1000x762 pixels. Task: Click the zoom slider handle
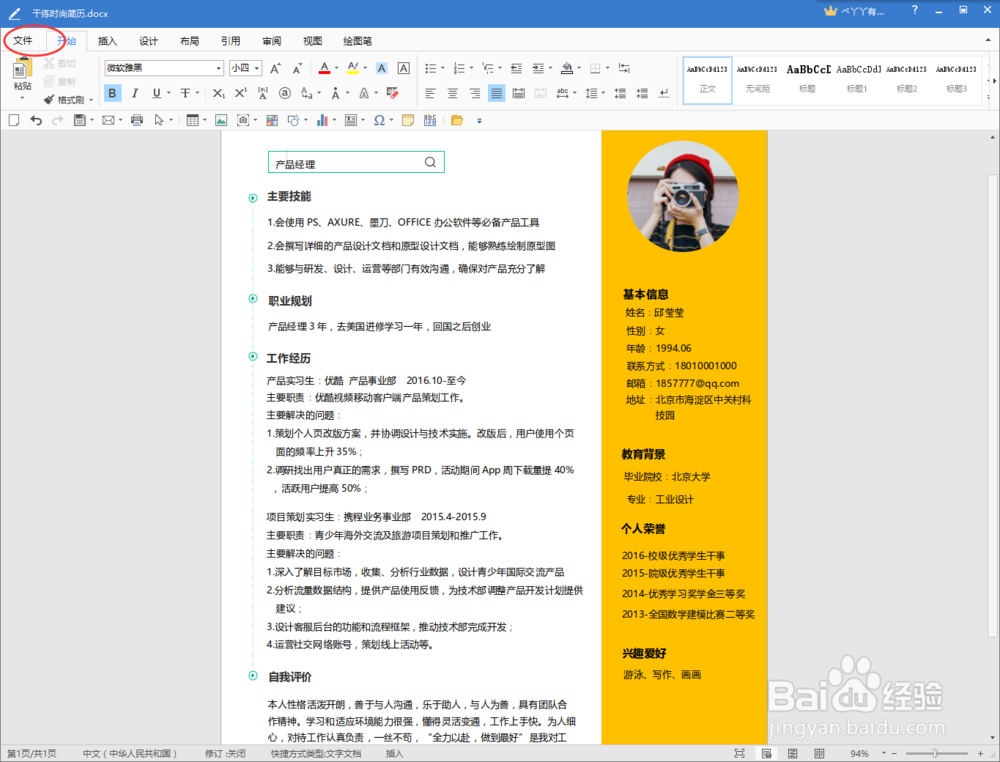tap(935, 753)
